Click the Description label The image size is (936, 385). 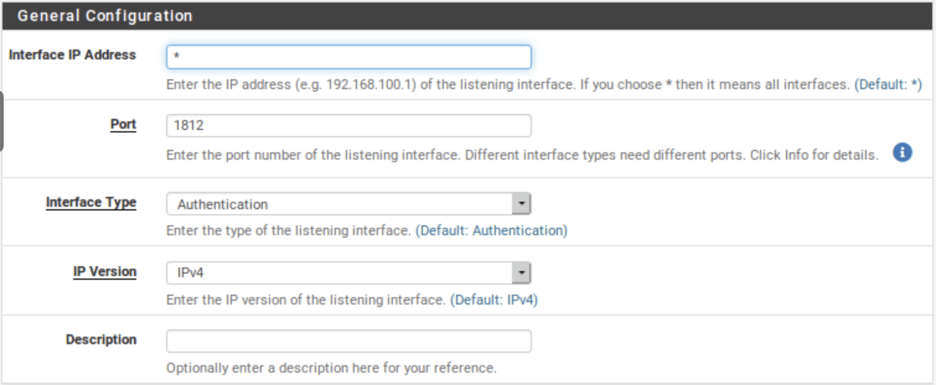101,340
